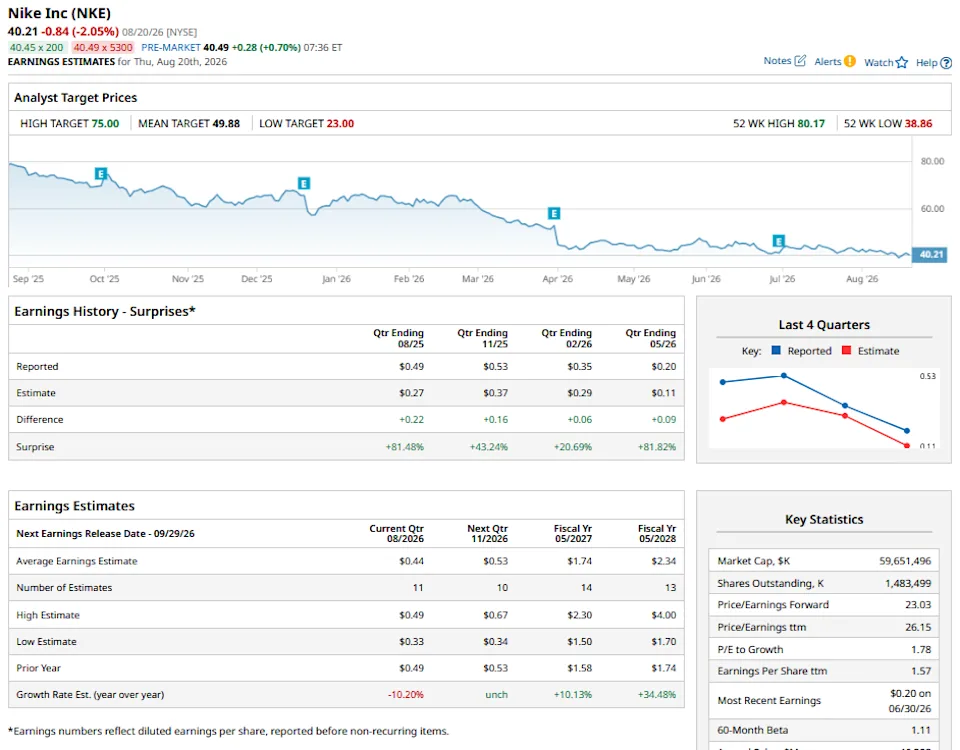This screenshot has width=960, height=750.
Task: Open the Help question mark icon
Action: coord(946,62)
